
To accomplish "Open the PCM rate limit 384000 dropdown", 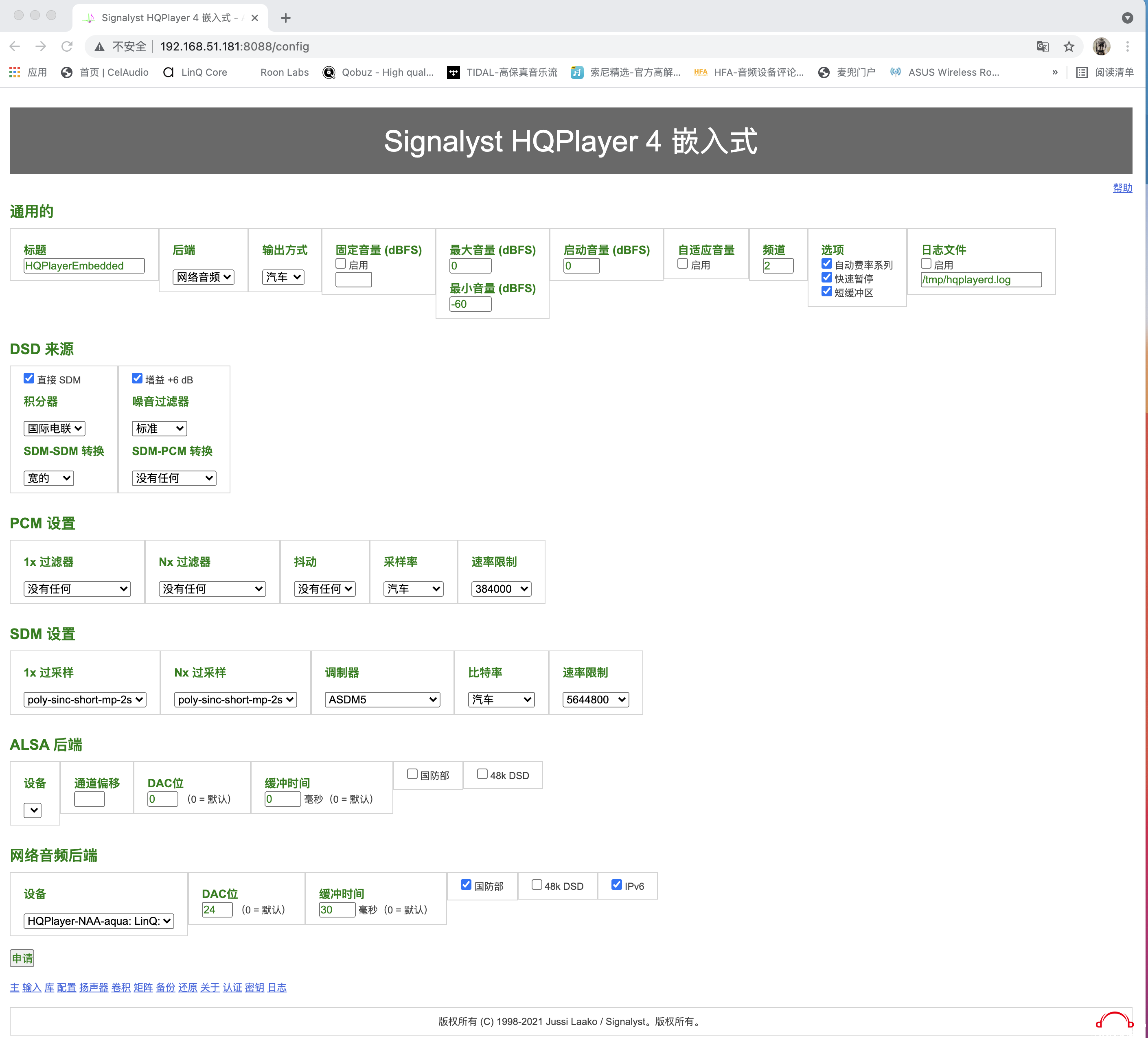I will point(501,589).
